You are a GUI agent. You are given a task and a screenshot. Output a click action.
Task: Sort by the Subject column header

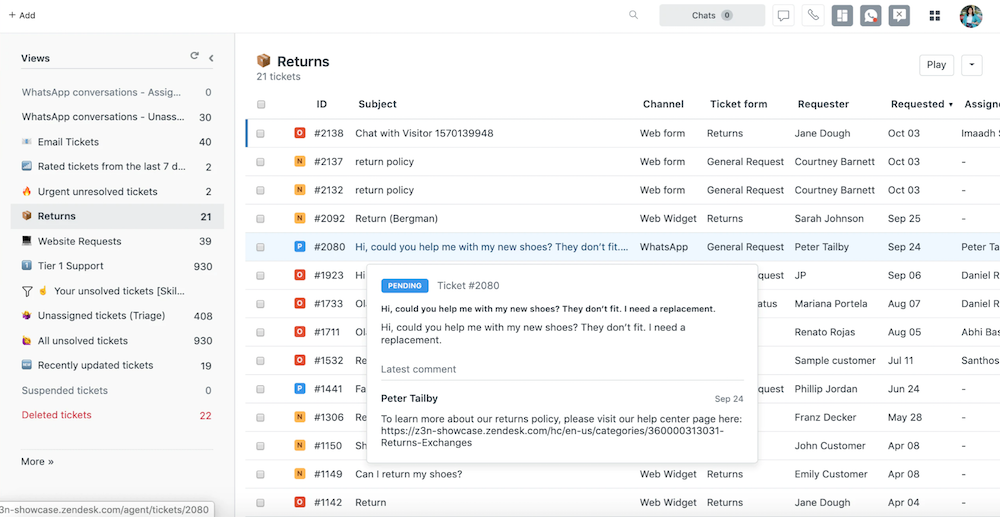378,104
